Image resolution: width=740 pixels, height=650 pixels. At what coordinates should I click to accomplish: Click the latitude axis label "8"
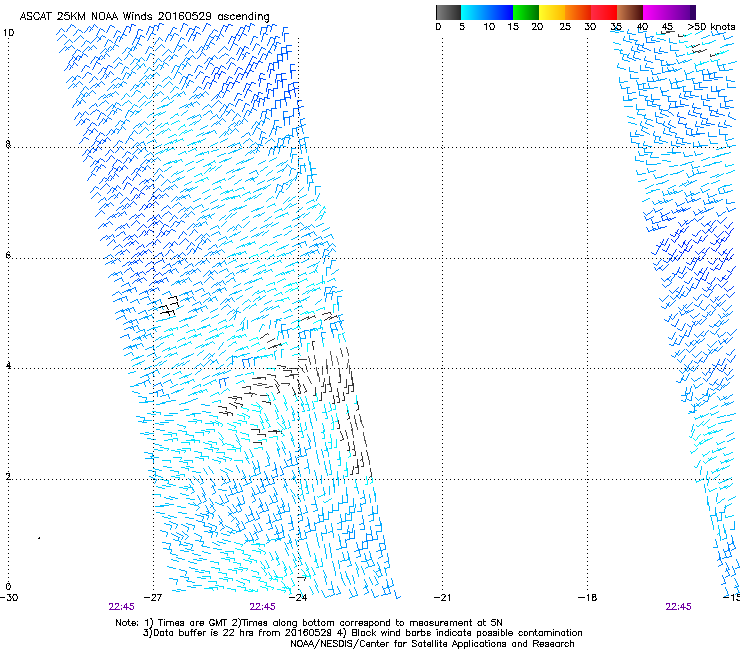point(8,144)
